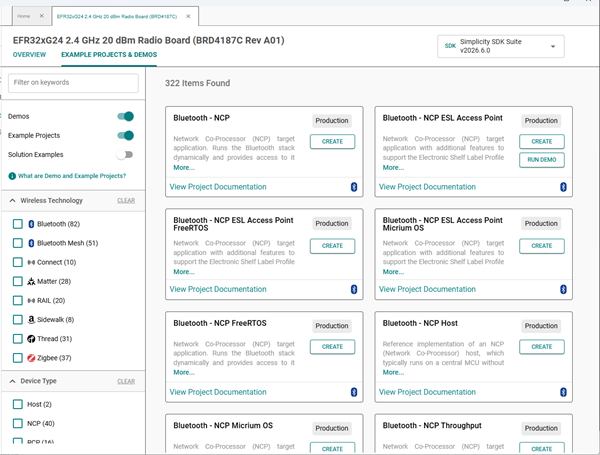600x455 pixels.
Task: Click Bluetooth icon on ESL Access Point Micrium OS card
Action: click(563, 289)
